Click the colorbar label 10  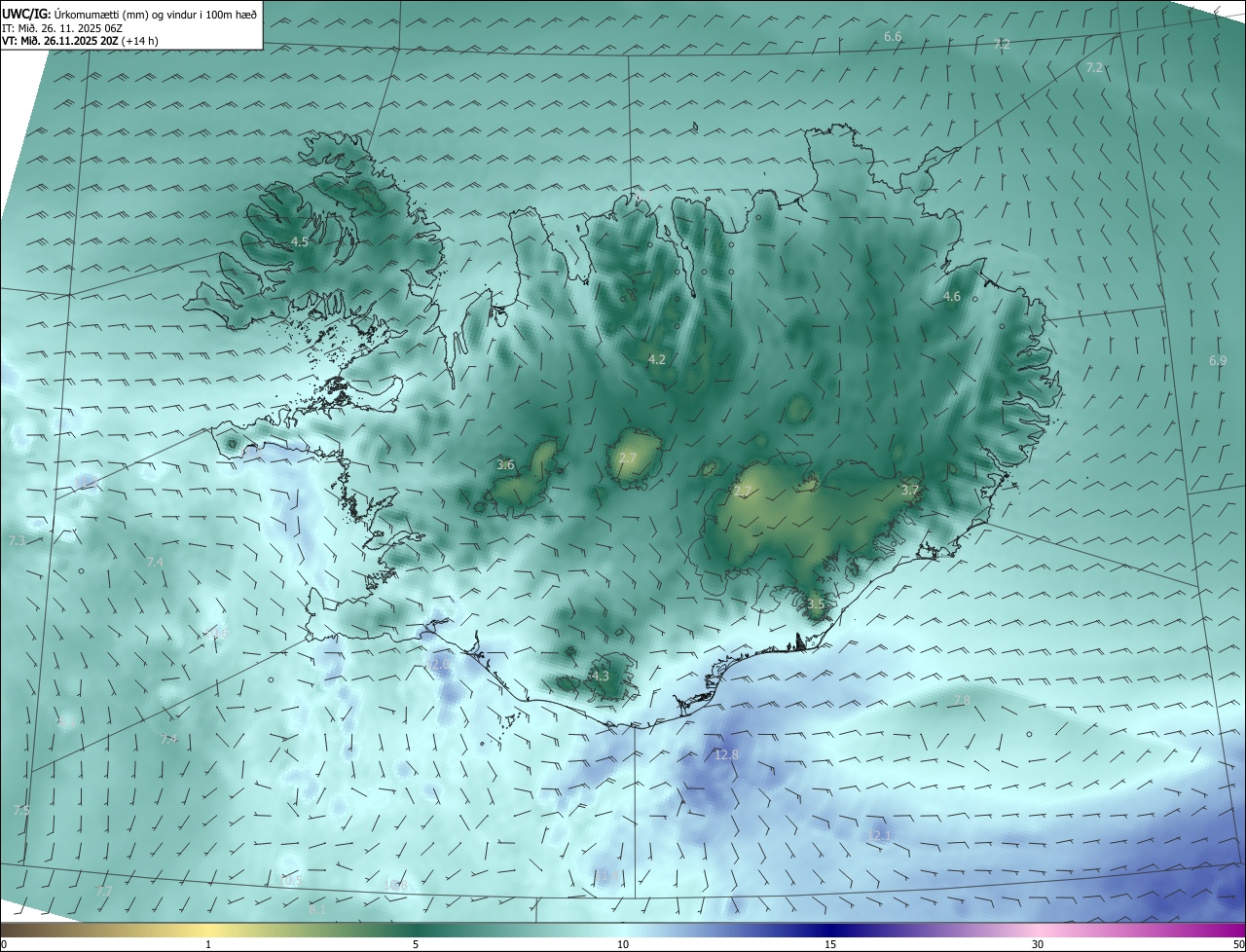[623, 944]
